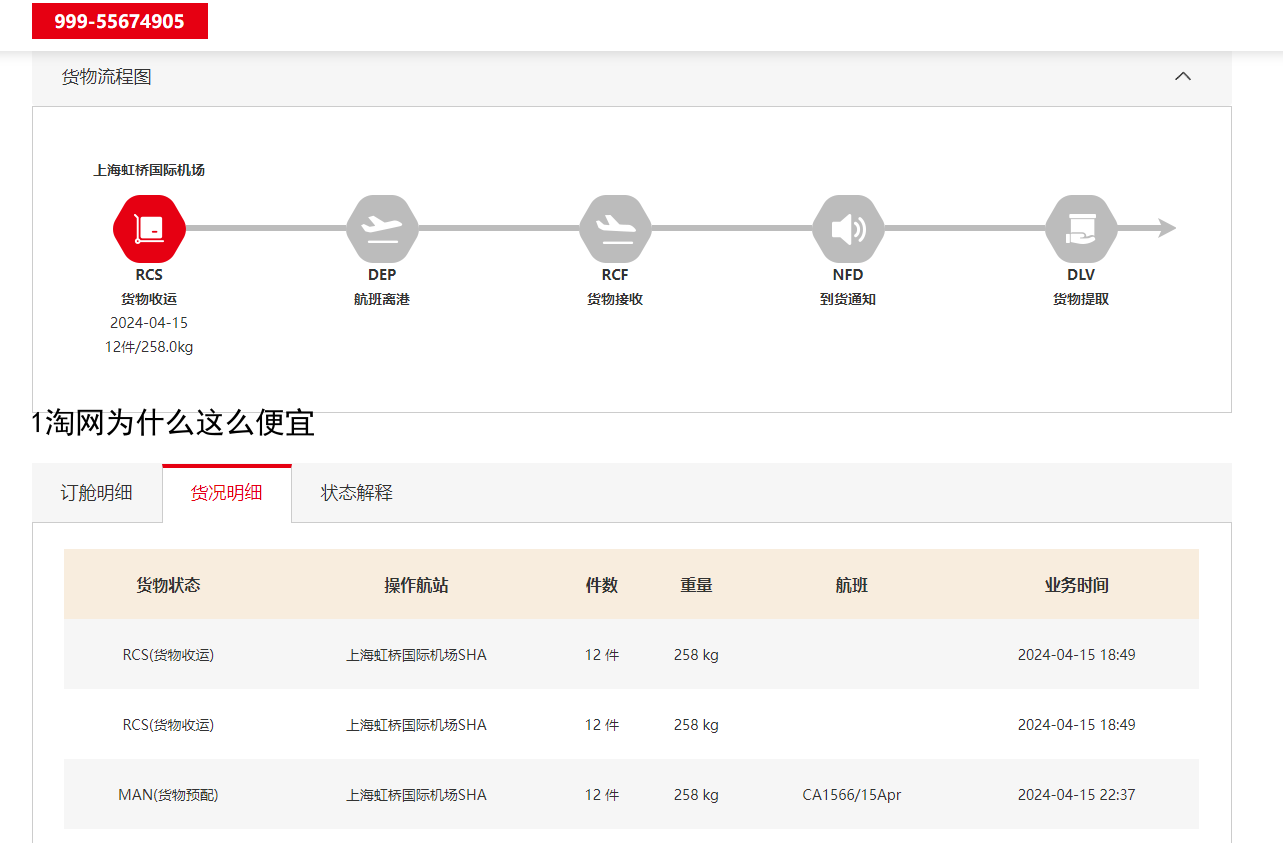
Task: Click the arrow at flow timeline end
Action: pos(1166,229)
